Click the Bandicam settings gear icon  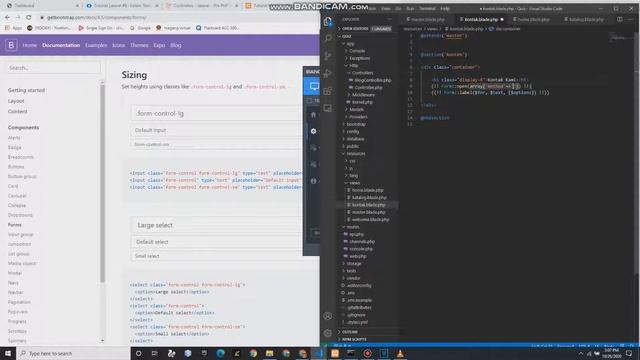[313, 131]
